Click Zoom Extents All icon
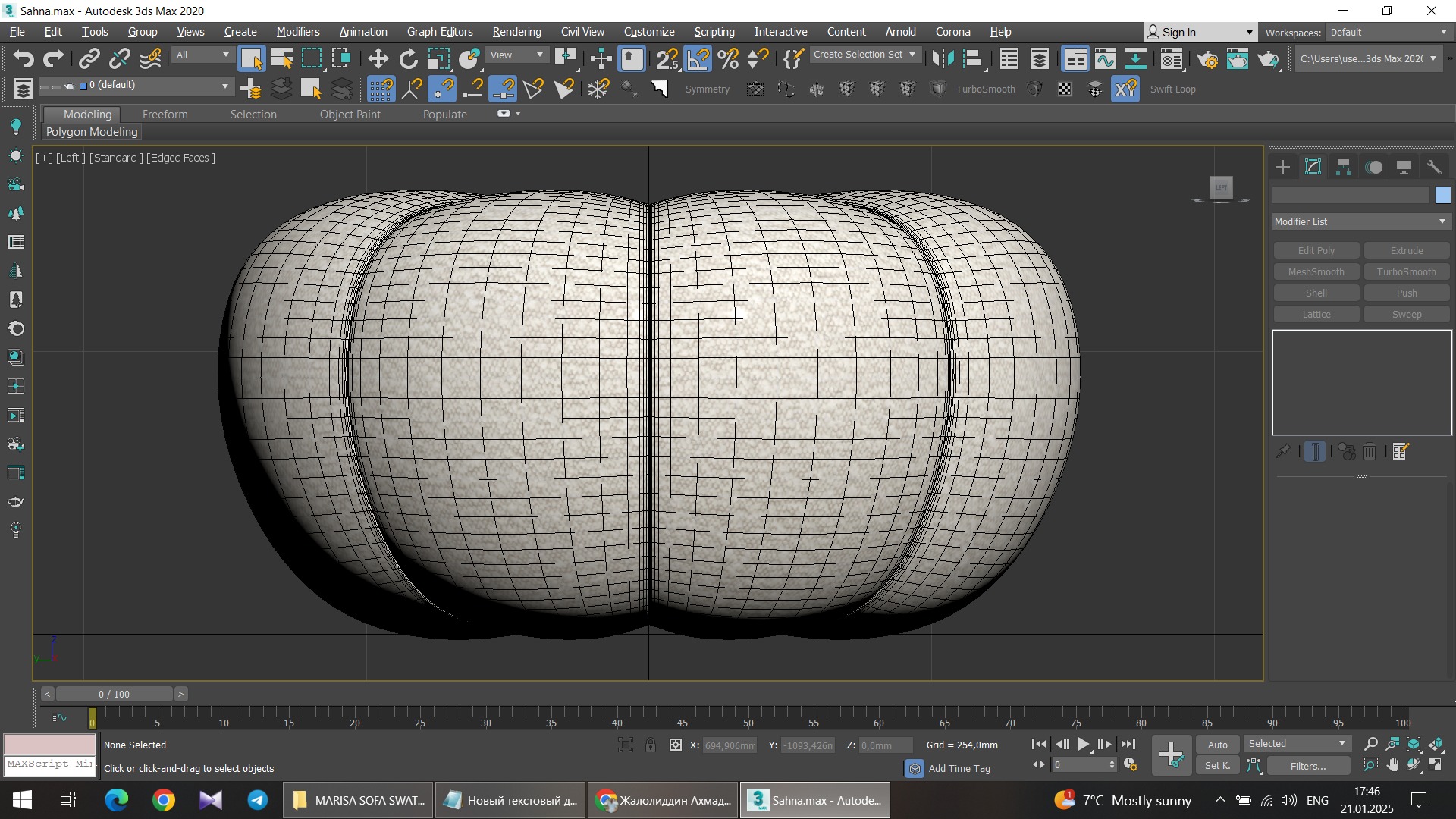Viewport: 1456px width, 819px height. (1436, 744)
